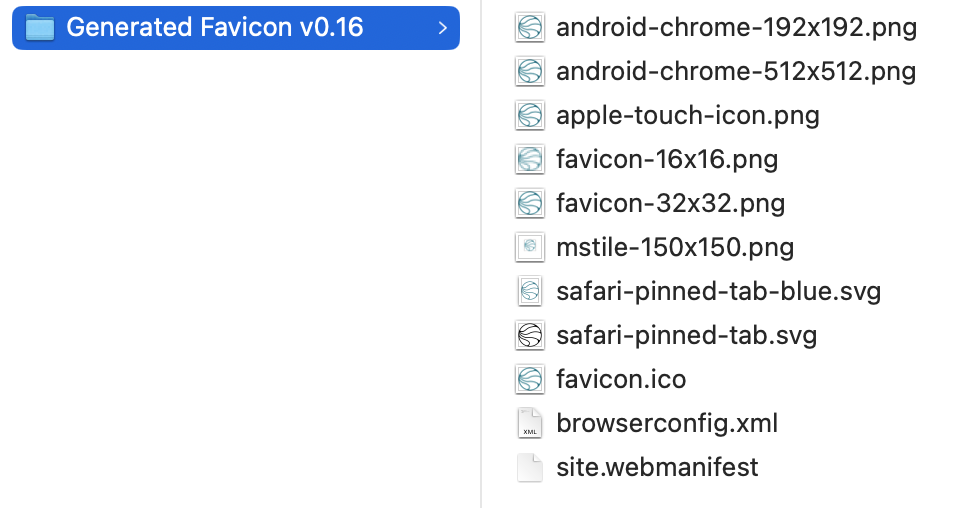
Task: Select apple-touch-icon.png file name
Action: [x=688, y=115]
